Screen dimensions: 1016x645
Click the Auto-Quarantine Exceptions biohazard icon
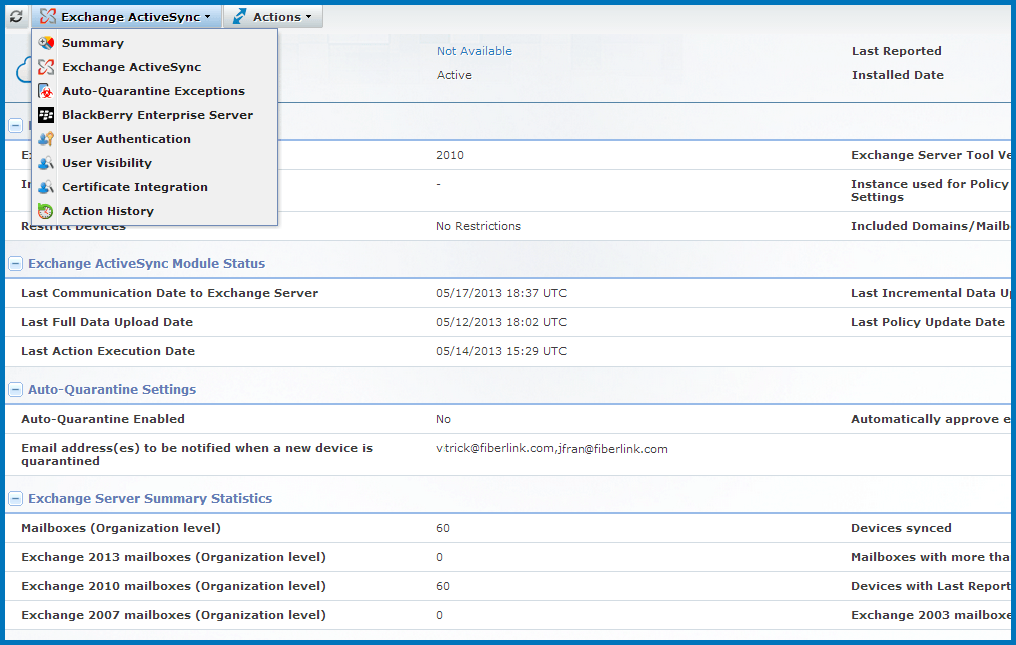click(x=46, y=91)
